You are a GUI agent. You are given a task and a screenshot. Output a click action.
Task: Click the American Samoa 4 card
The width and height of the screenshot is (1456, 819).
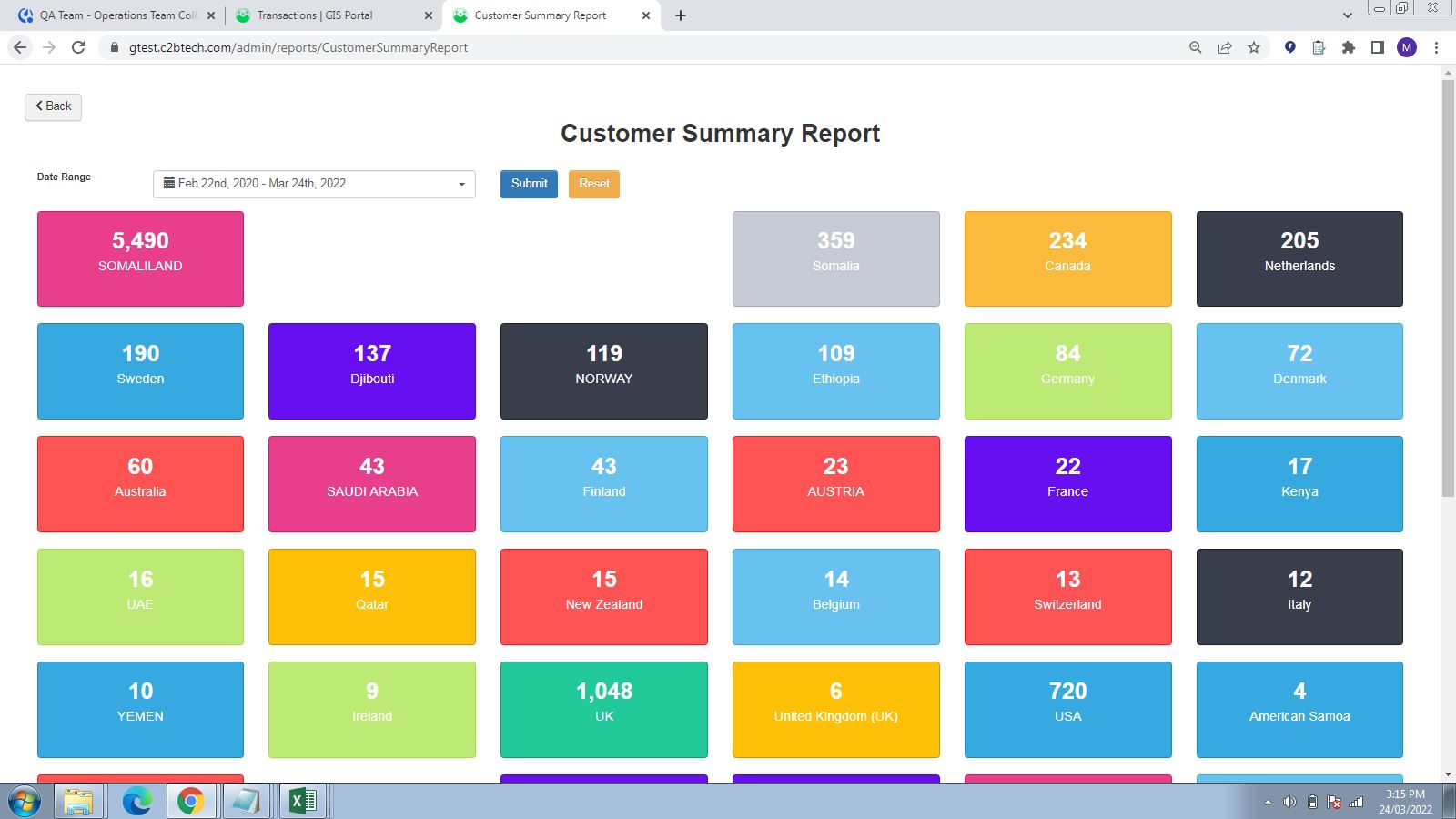point(1299,710)
